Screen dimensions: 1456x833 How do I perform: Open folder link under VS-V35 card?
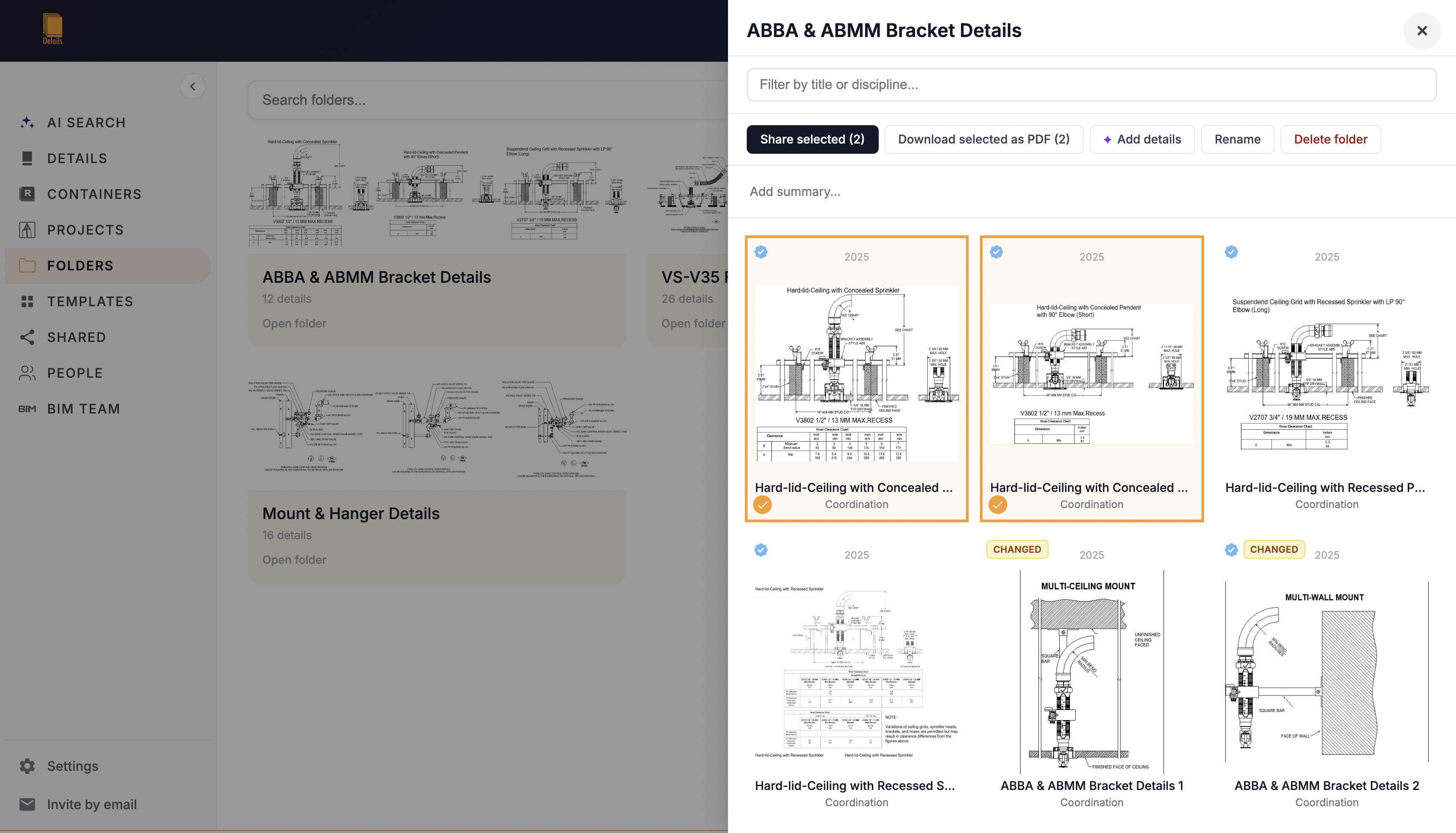point(693,323)
